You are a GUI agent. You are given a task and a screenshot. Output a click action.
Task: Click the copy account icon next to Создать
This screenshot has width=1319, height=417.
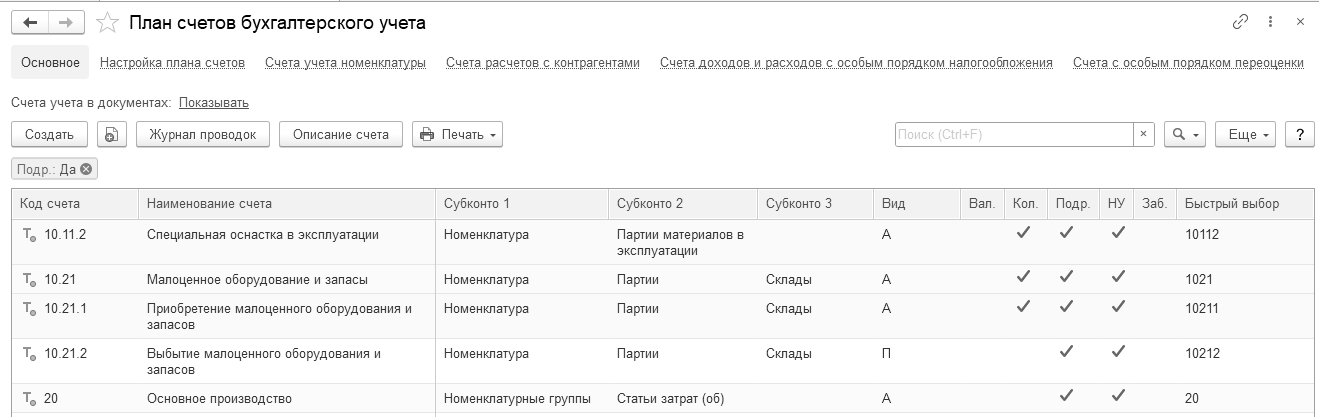(x=112, y=134)
